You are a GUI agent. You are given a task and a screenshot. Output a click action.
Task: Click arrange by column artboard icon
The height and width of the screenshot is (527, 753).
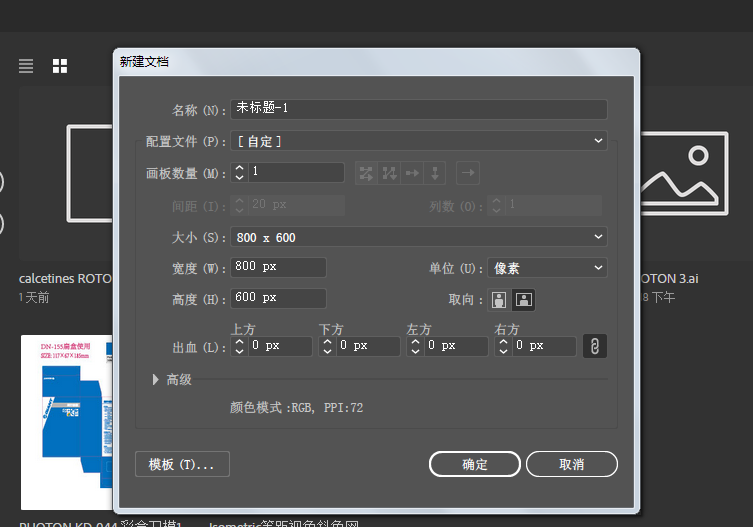point(435,173)
